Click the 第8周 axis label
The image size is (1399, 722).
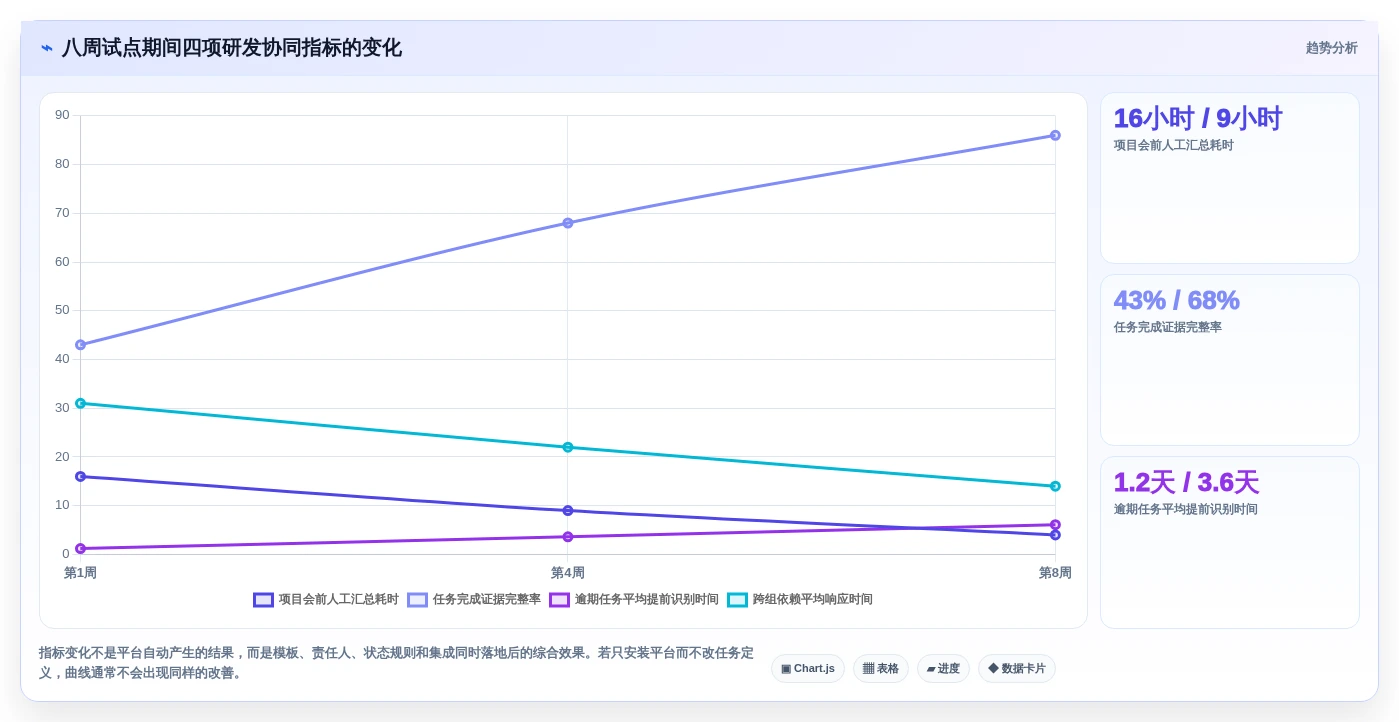1055,573
